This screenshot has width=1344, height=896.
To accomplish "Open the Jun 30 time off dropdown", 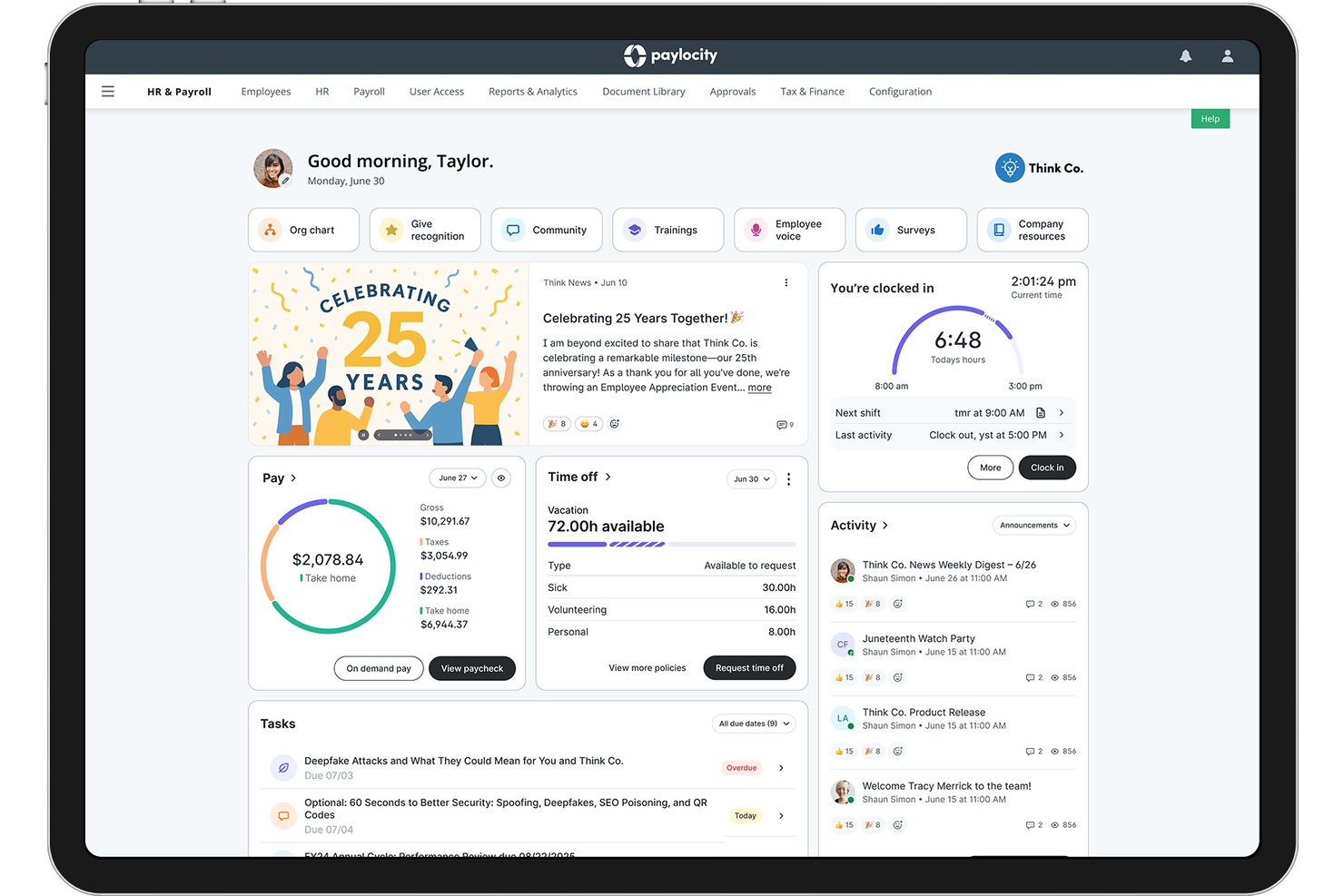I will coord(752,479).
